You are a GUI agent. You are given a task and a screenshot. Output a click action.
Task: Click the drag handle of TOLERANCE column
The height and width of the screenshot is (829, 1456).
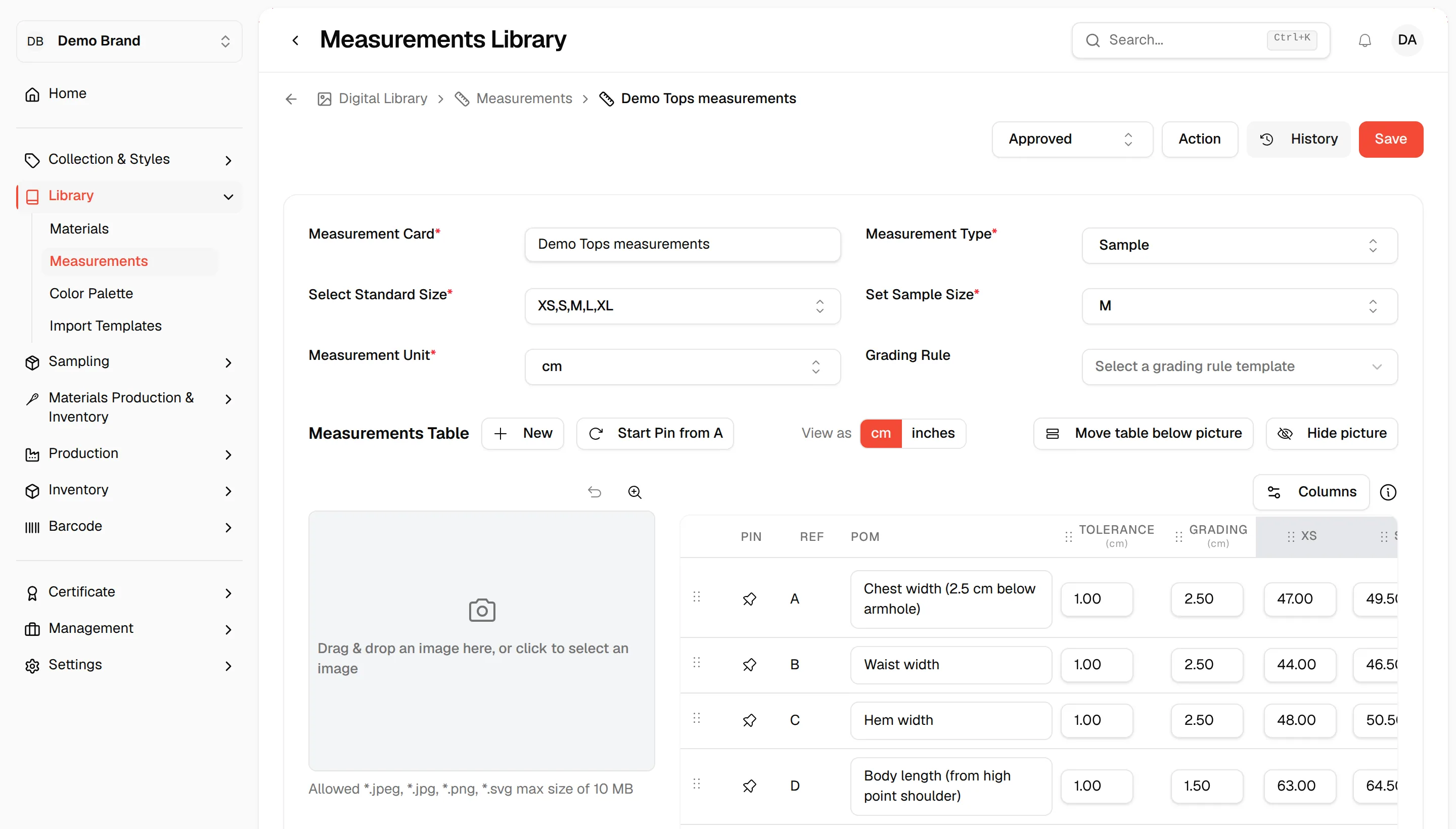coord(1068,536)
